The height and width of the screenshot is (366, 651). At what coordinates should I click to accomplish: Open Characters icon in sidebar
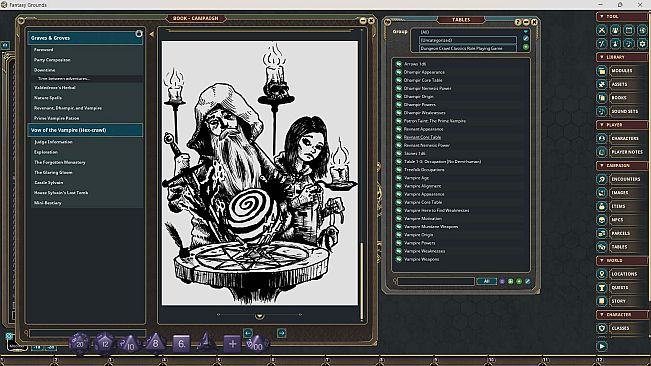[602, 138]
